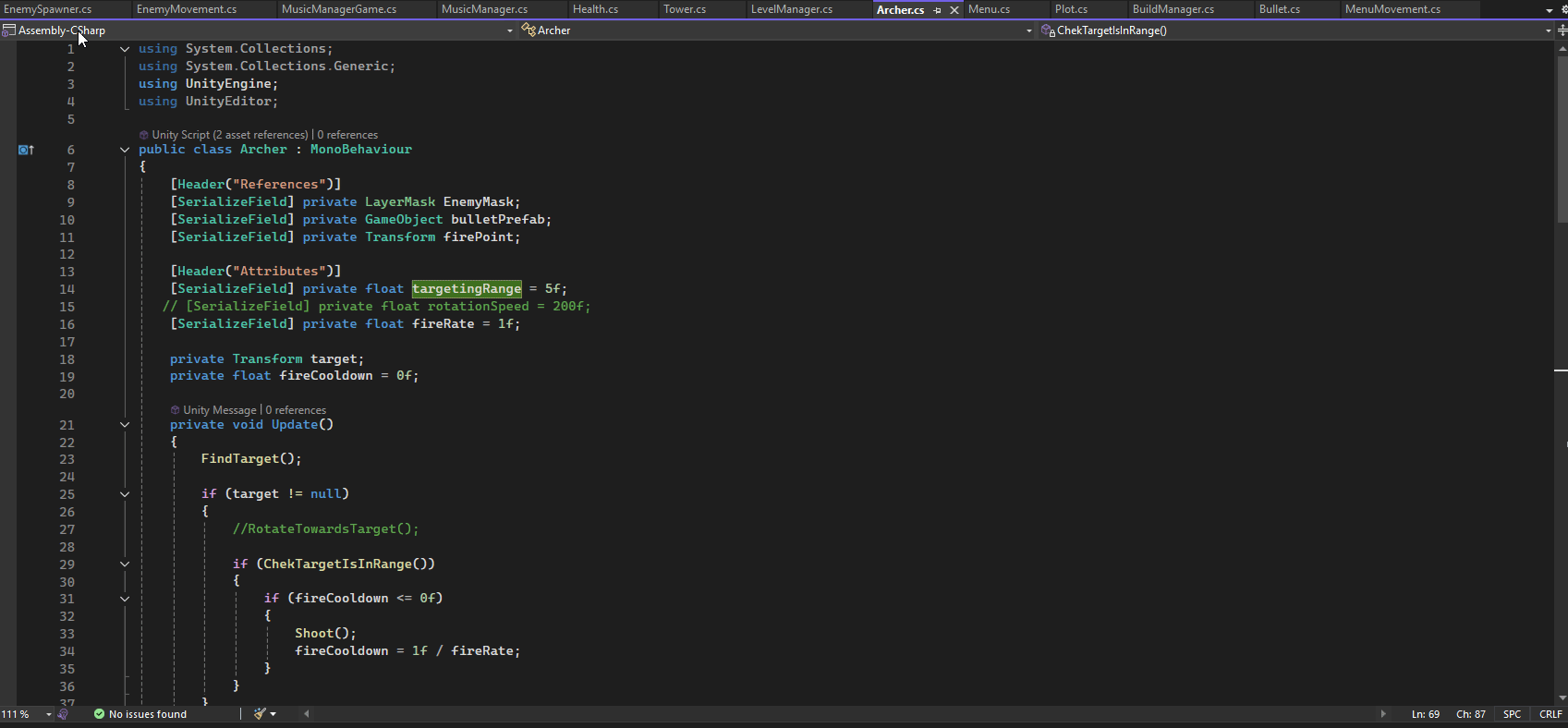1568x728 pixels.
Task: Click the EnemyMask field name
Action: tap(479, 202)
